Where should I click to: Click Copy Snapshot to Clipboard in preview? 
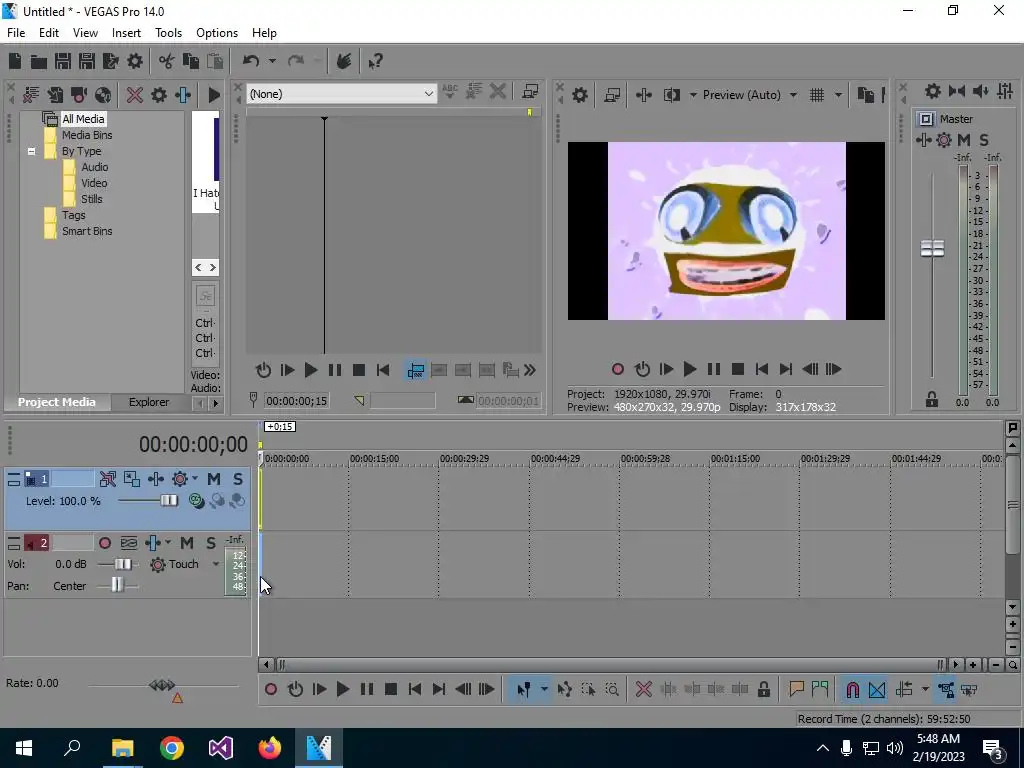[865, 95]
